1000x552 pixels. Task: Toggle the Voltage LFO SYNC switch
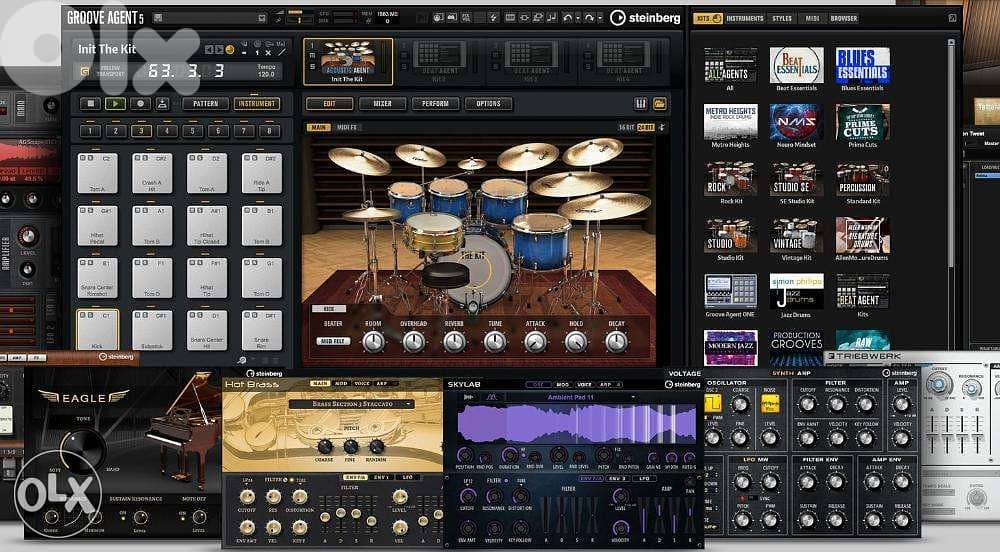click(753, 498)
